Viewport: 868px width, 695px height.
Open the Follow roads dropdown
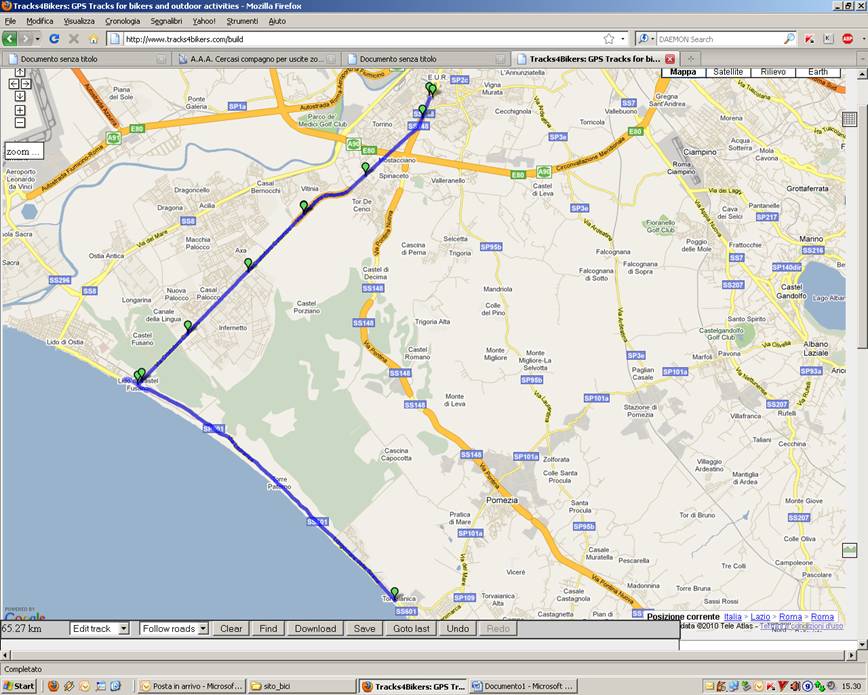tap(174, 629)
